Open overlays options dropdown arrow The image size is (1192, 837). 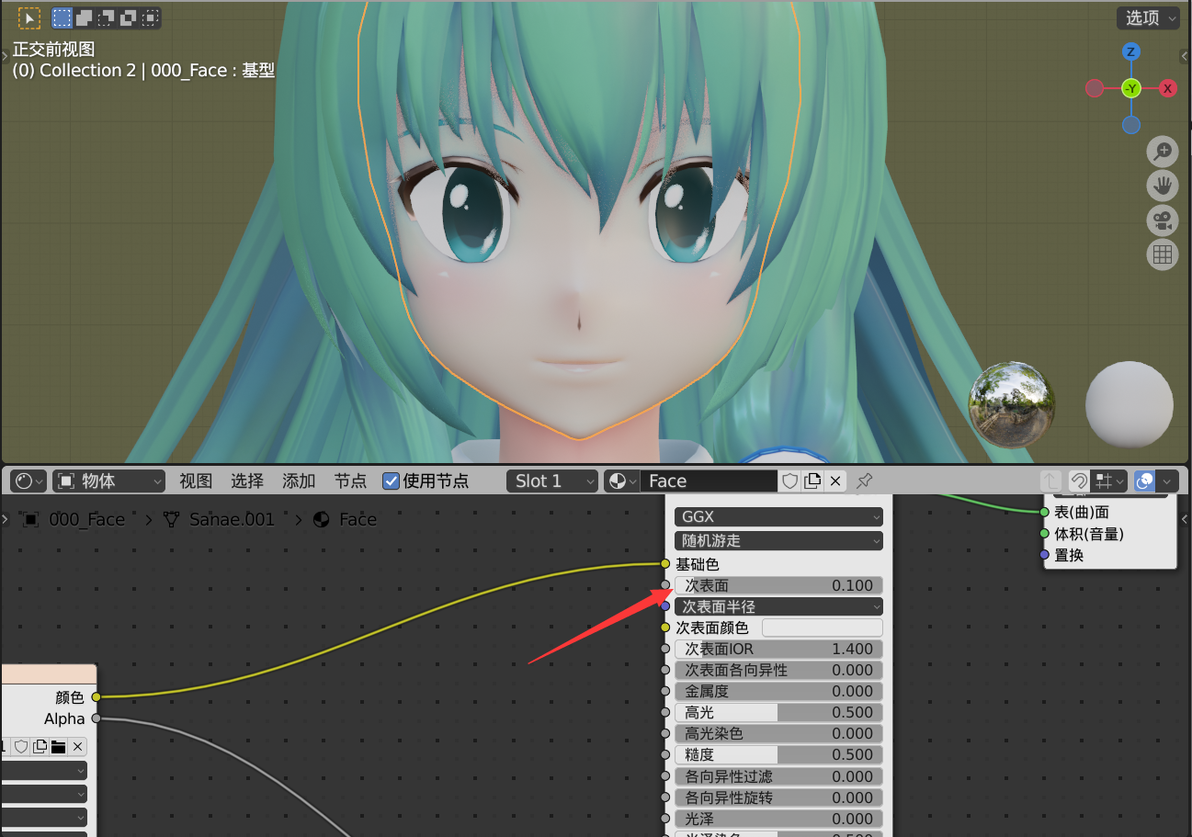click(x=1167, y=481)
